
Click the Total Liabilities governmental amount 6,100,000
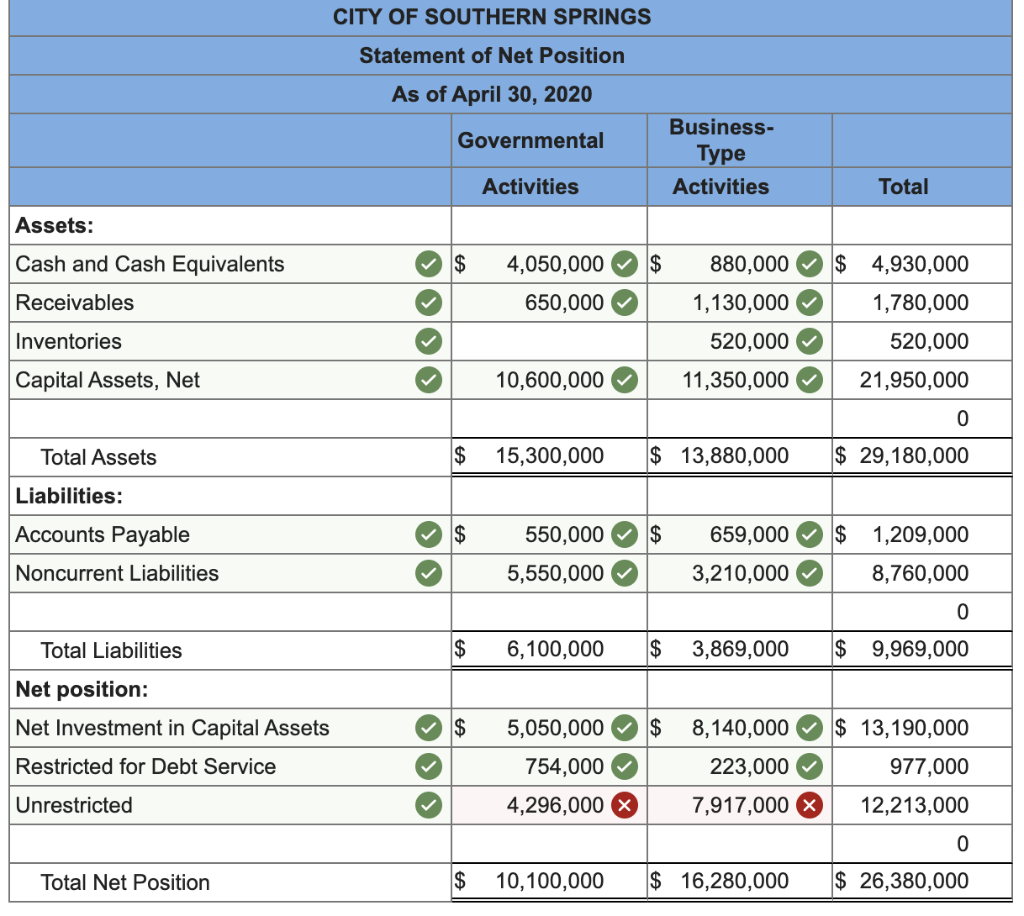[x=555, y=648]
